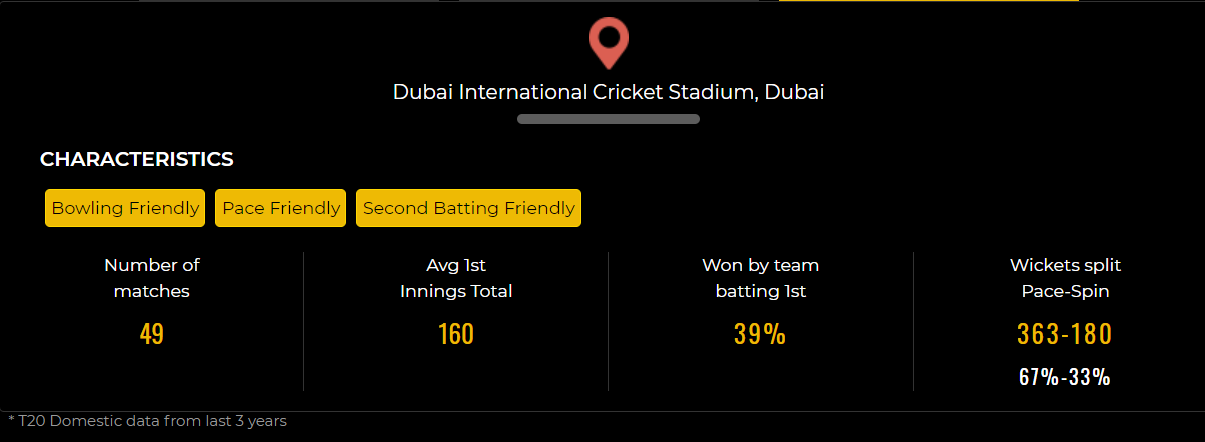Screen dimensions: 1205x442
Task: Click the yellow active tab indicator at top
Action: click(x=928, y=1)
